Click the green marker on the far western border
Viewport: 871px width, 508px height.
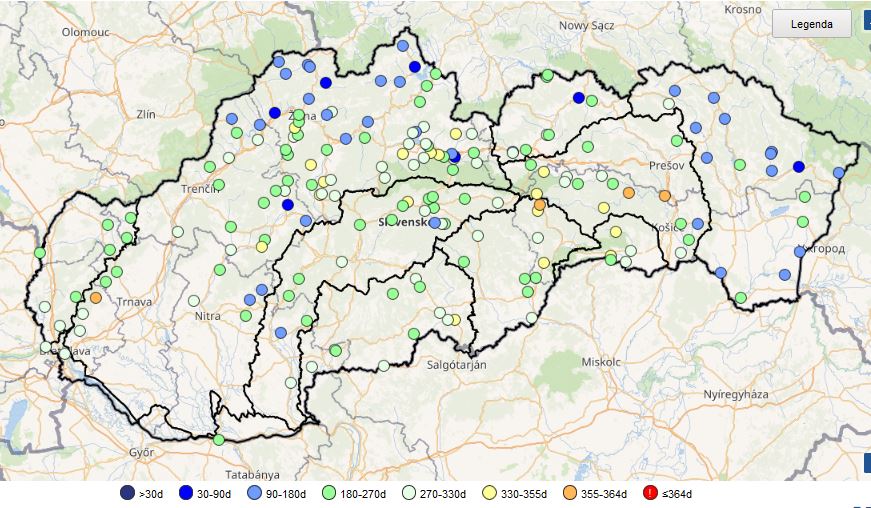tap(40, 253)
